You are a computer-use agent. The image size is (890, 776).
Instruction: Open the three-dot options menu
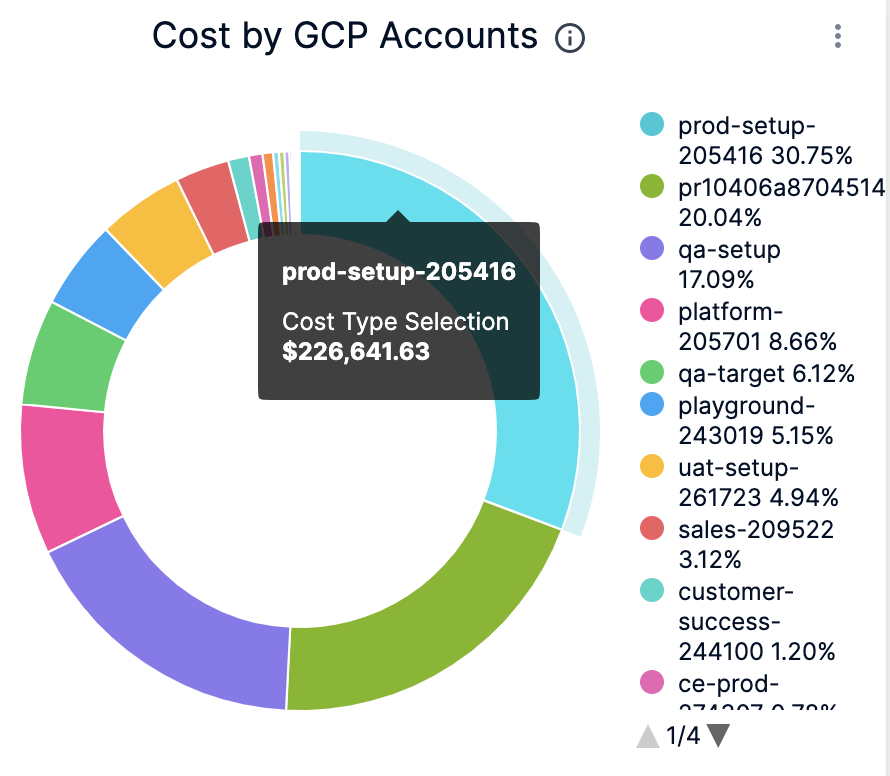pos(837,37)
